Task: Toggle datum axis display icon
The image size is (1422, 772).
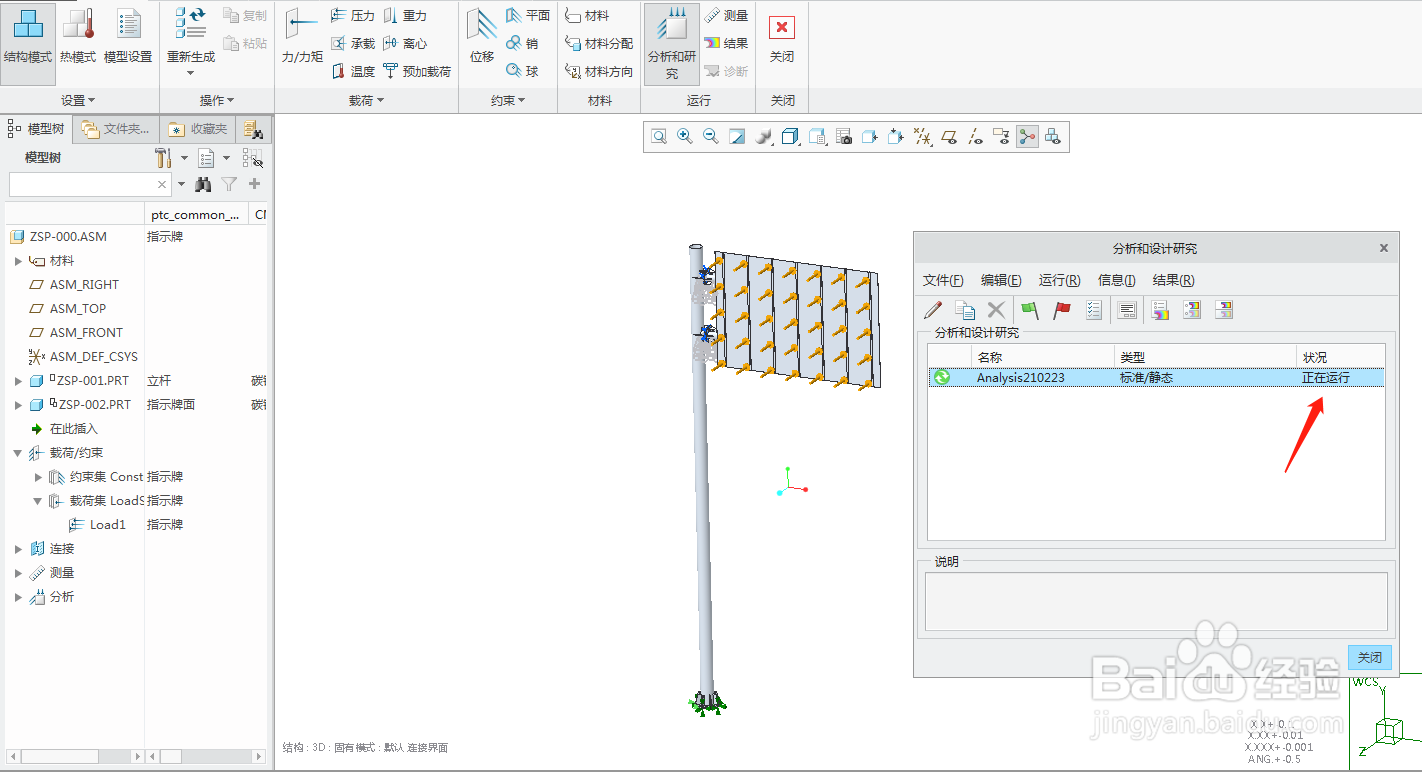Action: (x=975, y=137)
